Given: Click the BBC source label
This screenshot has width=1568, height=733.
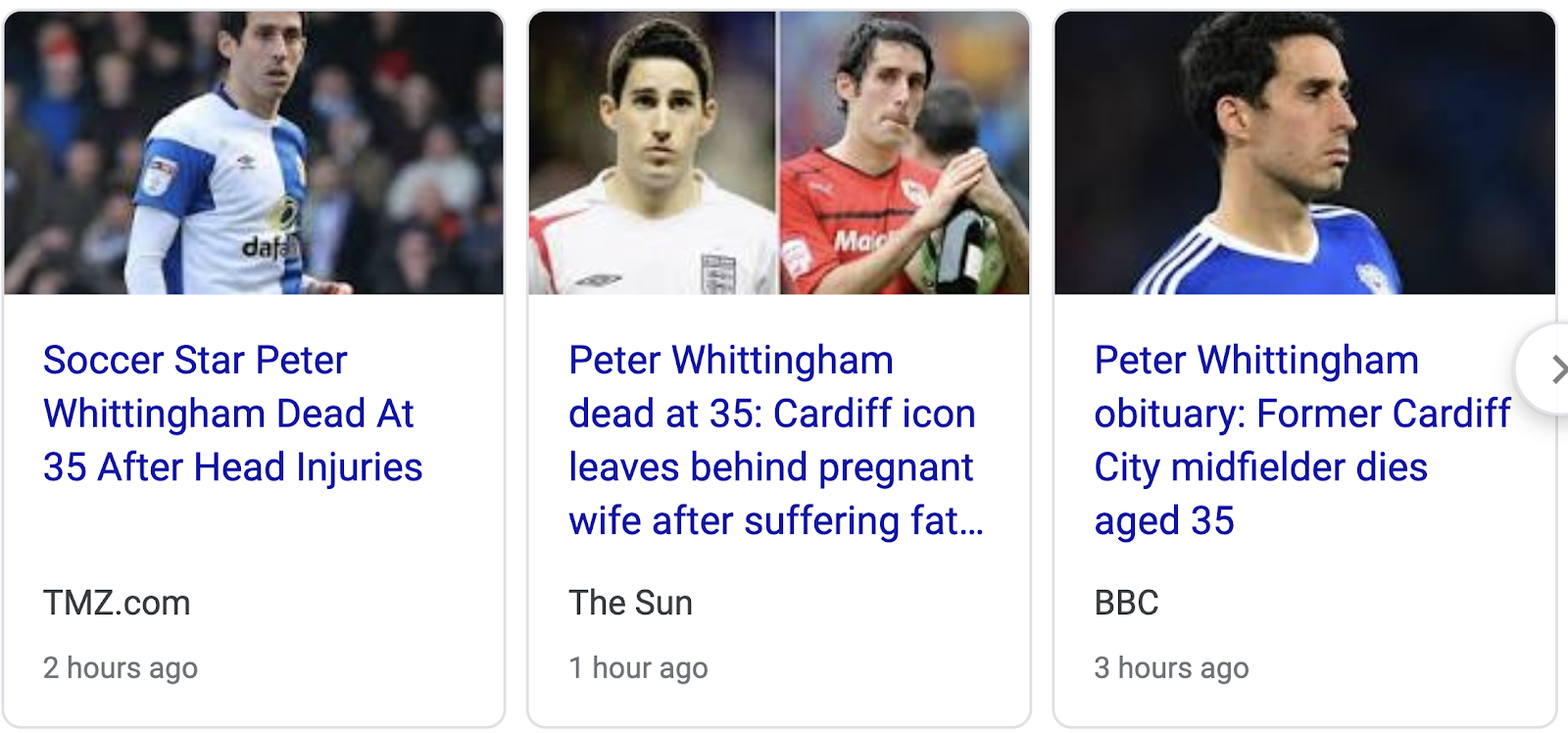Looking at the screenshot, I should click(1126, 603).
